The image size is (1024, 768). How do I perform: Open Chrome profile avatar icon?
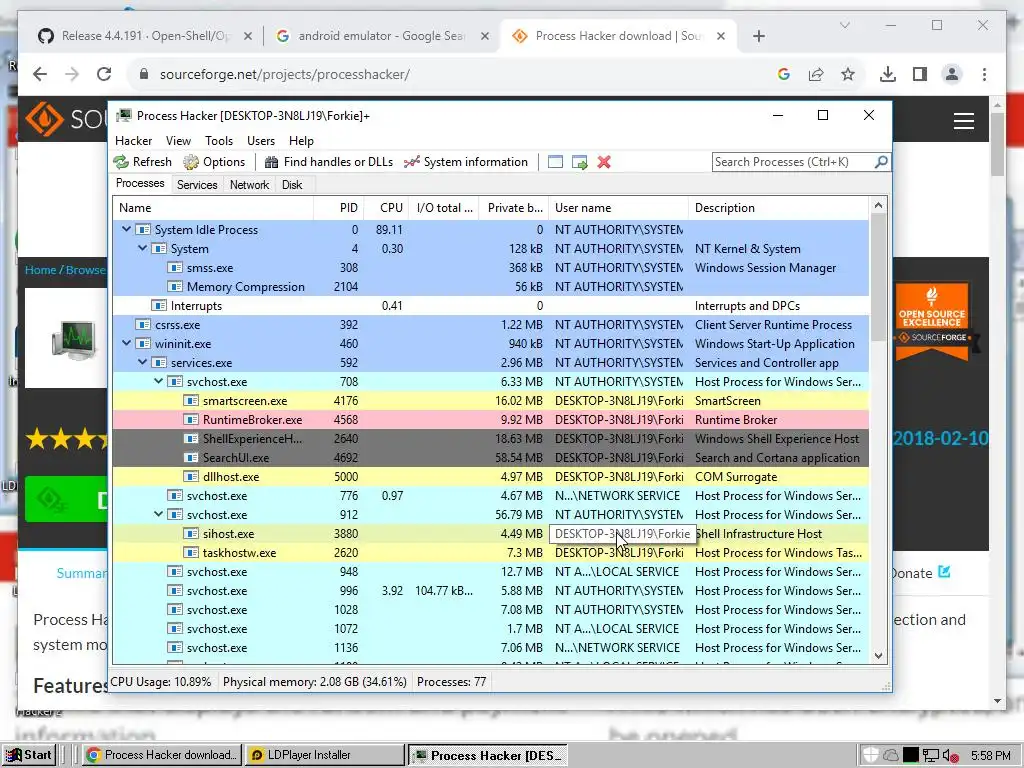[x=952, y=74]
